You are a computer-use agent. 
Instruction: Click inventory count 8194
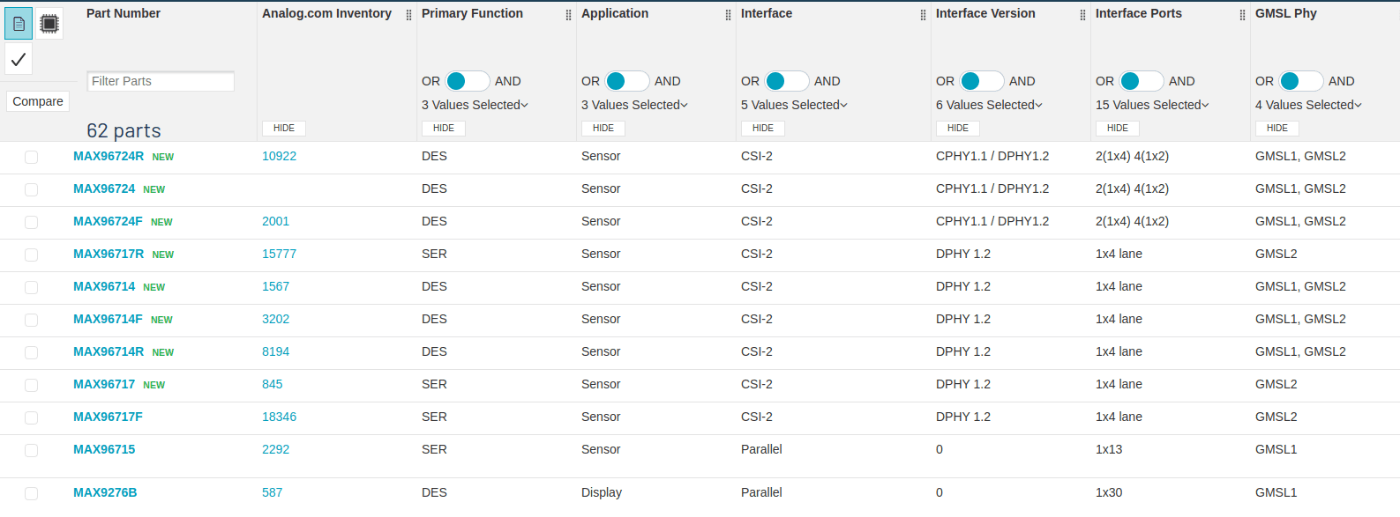tap(276, 351)
